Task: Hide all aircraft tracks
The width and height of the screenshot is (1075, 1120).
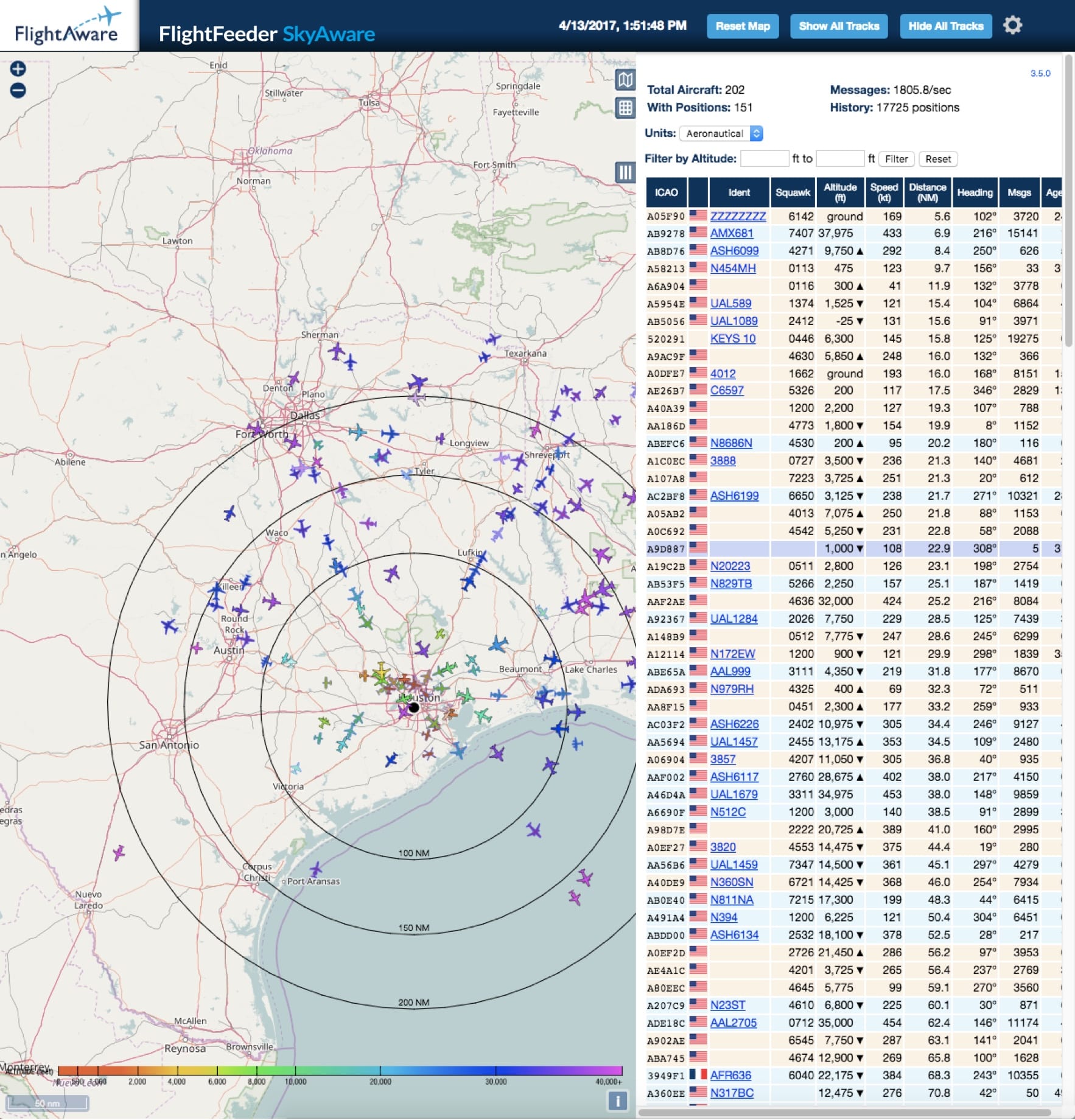Action: [945, 26]
